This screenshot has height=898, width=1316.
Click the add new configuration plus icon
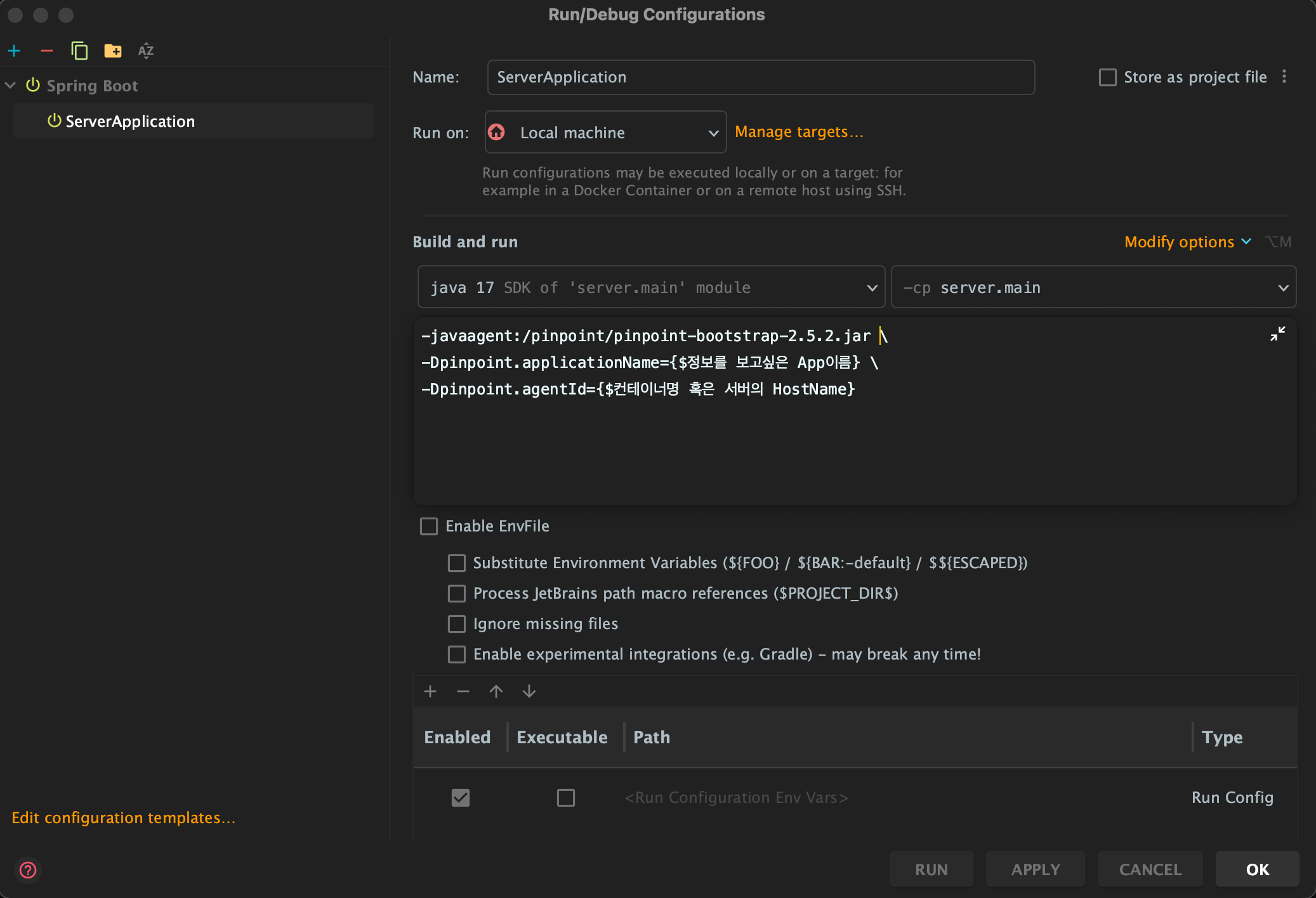15,51
